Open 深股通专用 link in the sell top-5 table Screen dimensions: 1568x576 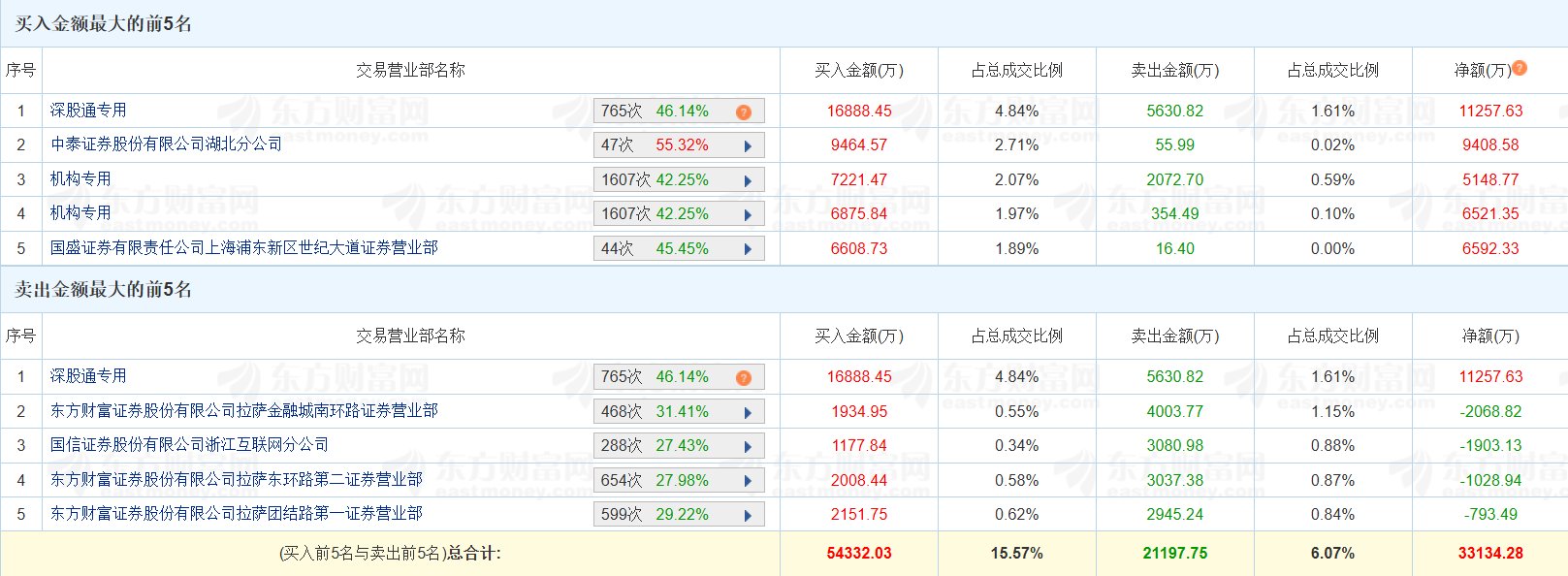click(88, 376)
